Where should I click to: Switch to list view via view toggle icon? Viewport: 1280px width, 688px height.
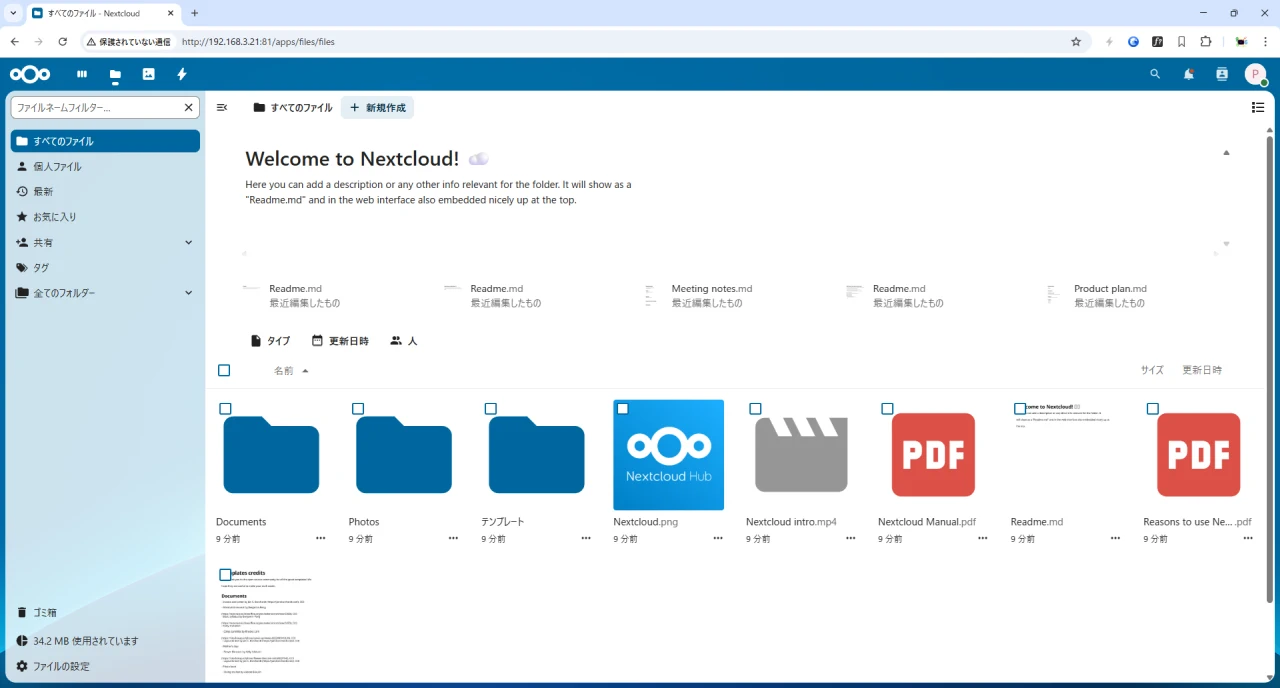(x=1258, y=107)
